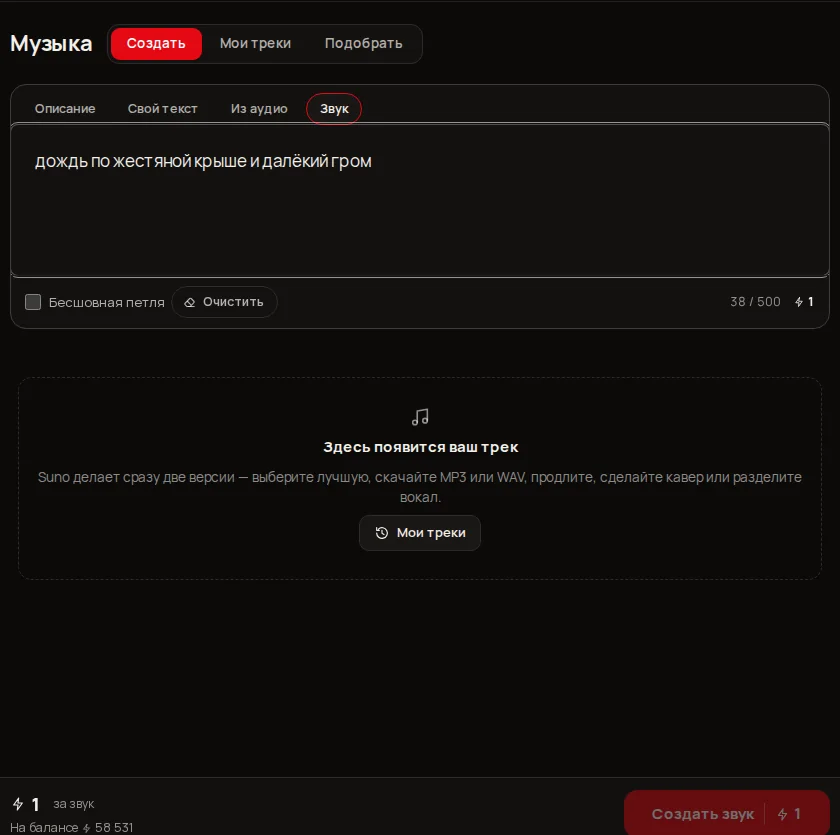Click the lightning icon beside 'за звук'
Image resolution: width=840 pixels, height=835 pixels.
pyautogui.click(x=18, y=804)
